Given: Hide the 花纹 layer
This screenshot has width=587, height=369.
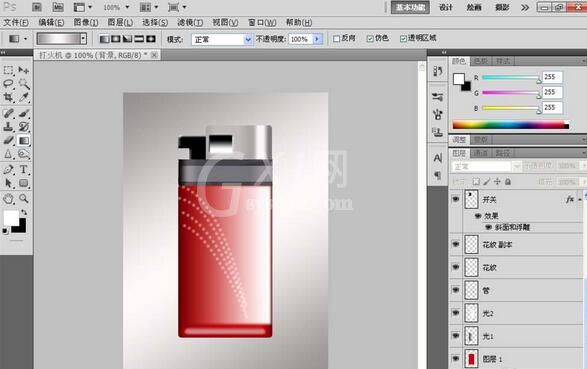Looking at the screenshot, I should point(456,267).
